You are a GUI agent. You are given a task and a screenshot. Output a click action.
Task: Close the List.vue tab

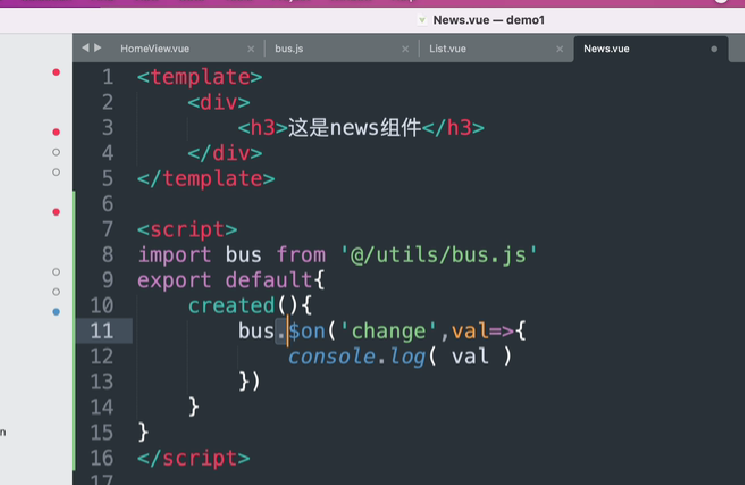coord(560,49)
